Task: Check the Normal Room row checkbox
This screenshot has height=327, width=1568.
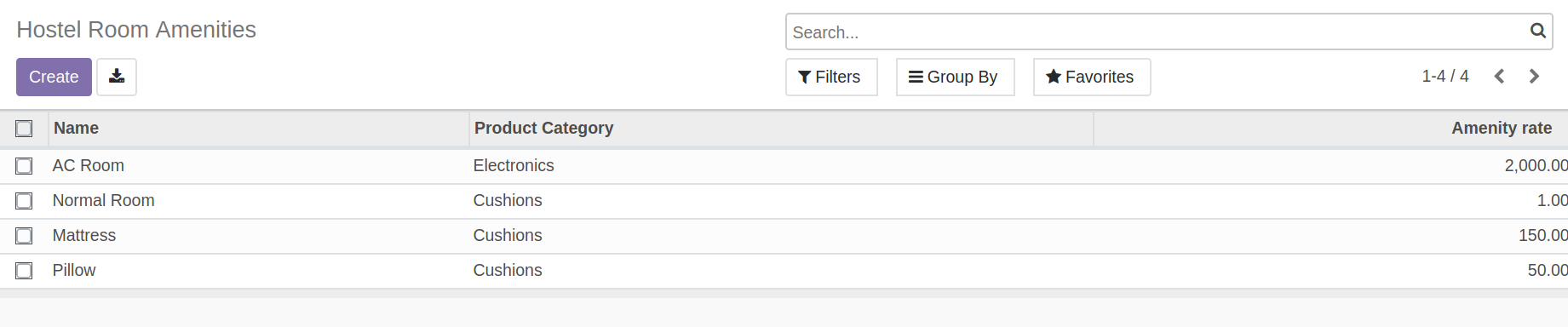Action: pos(24,201)
